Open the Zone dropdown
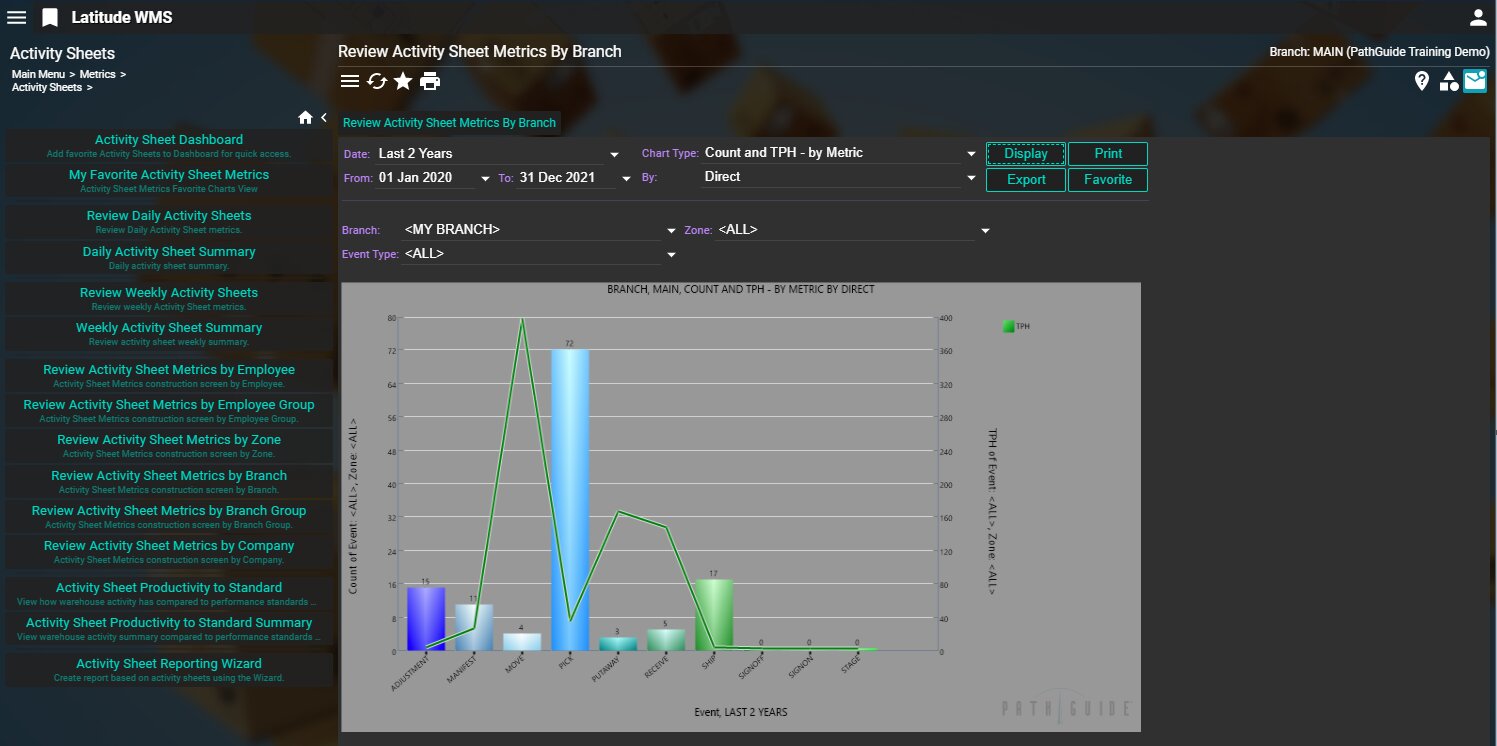This screenshot has width=1497, height=746. (x=985, y=231)
